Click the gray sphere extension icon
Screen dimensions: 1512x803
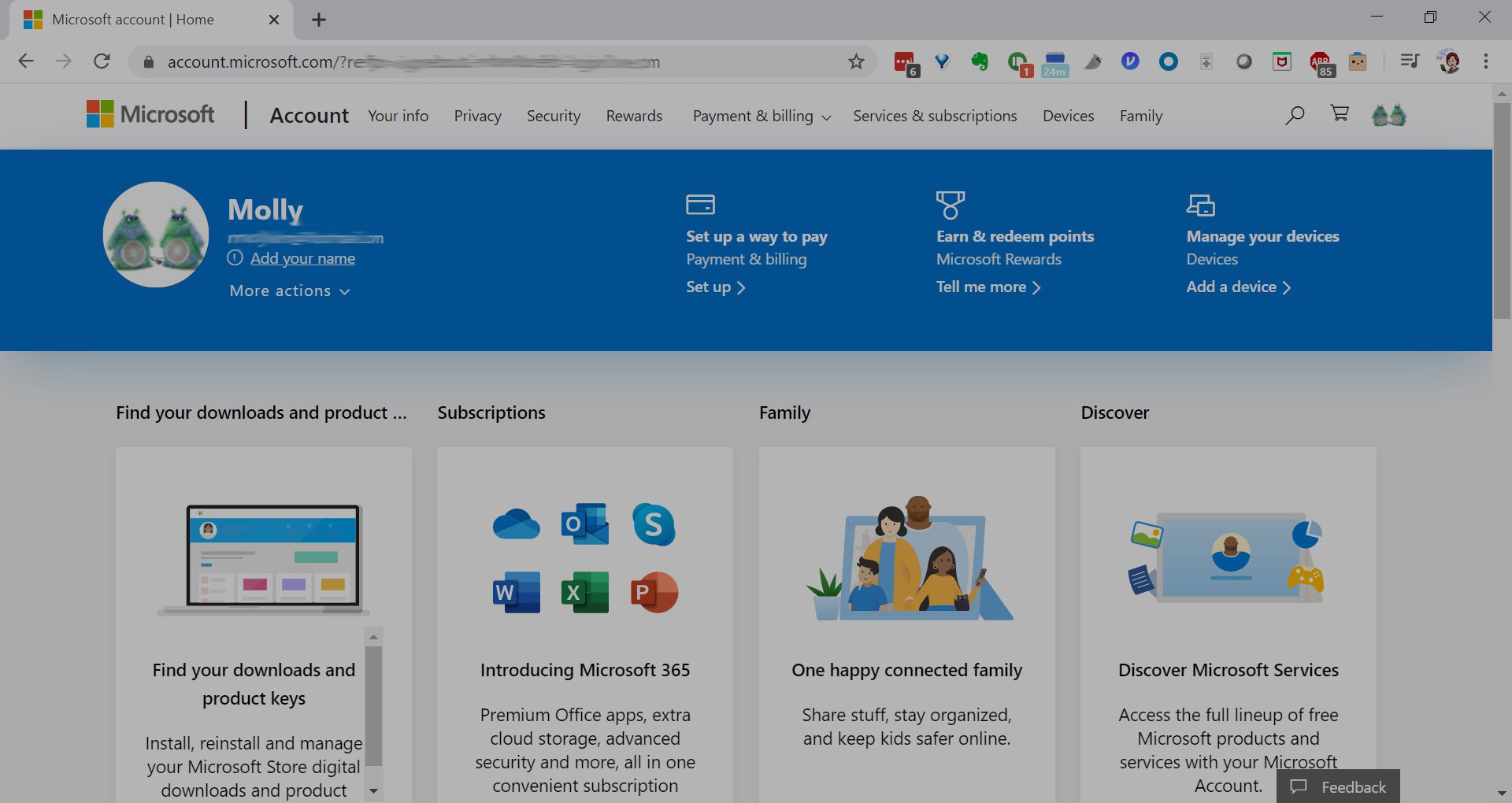[x=1244, y=61]
